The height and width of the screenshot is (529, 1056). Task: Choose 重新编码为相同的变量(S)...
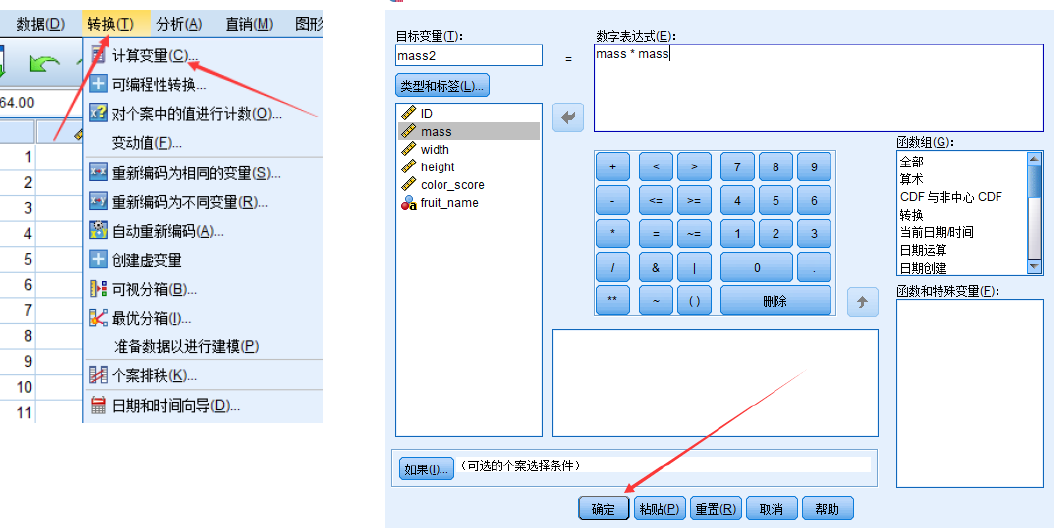(196, 173)
